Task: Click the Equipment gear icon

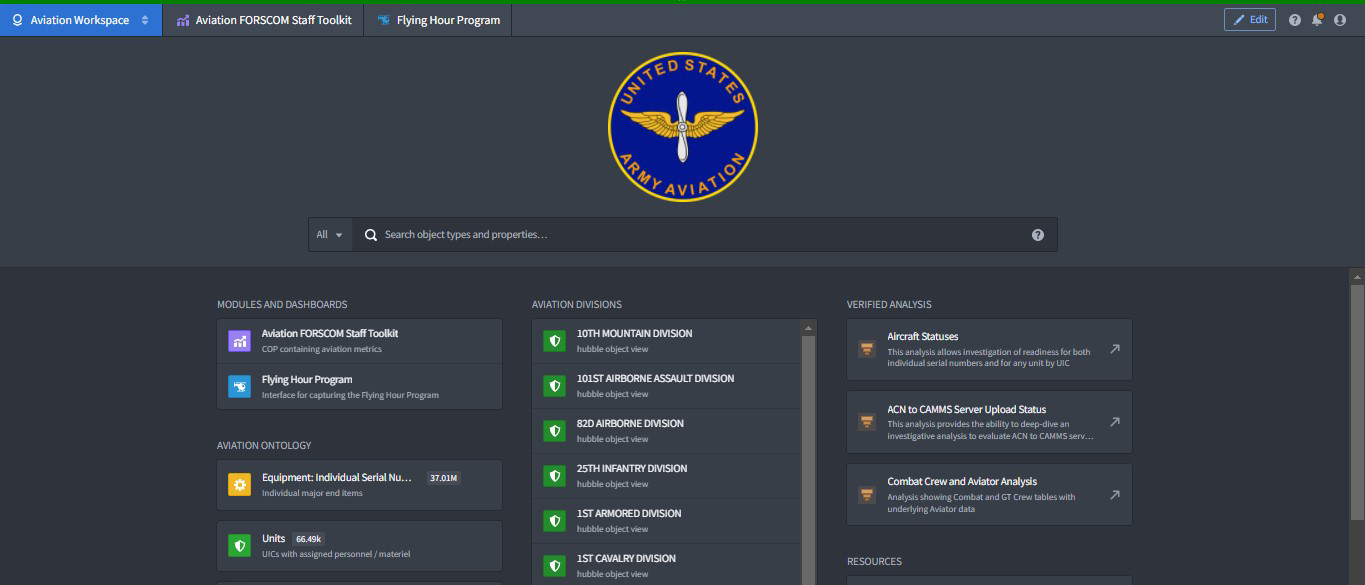Action: [239, 485]
